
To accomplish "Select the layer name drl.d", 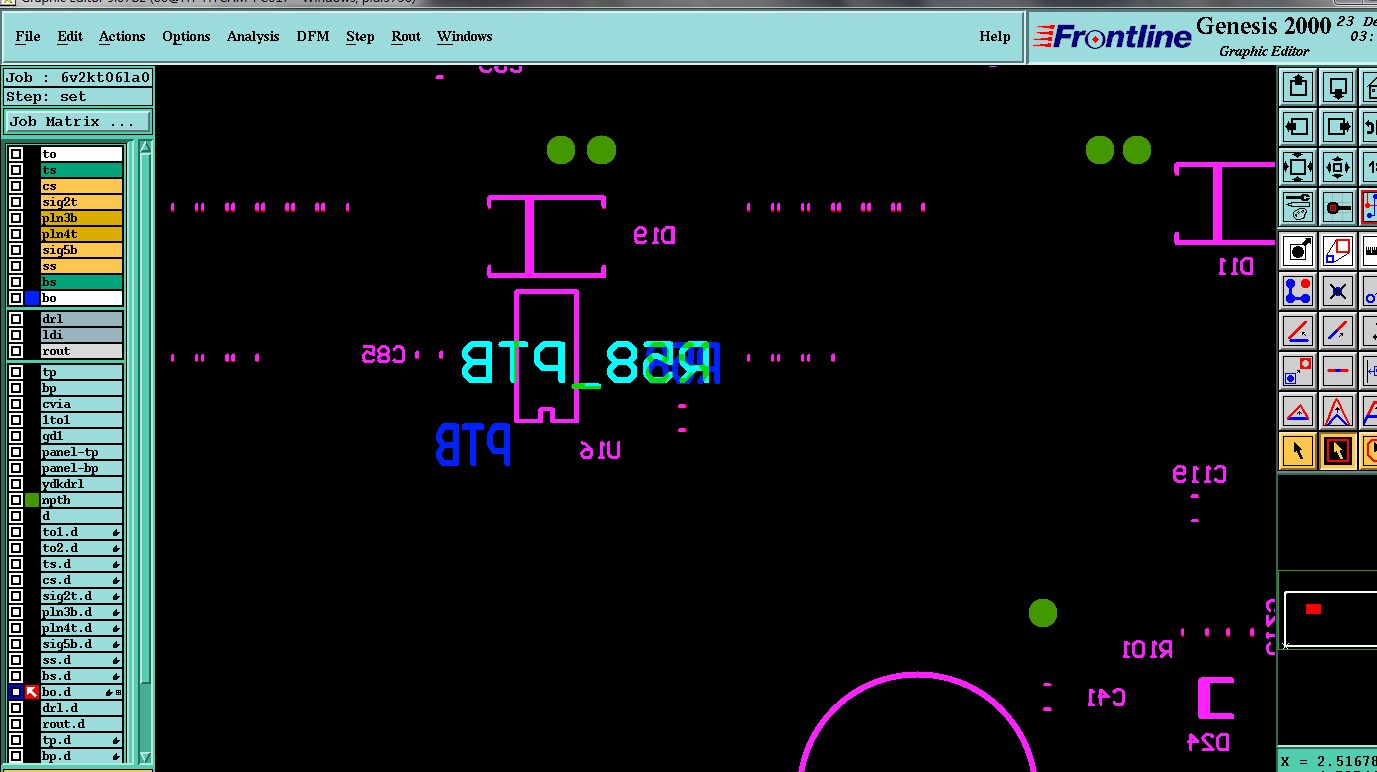I will (x=82, y=708).
